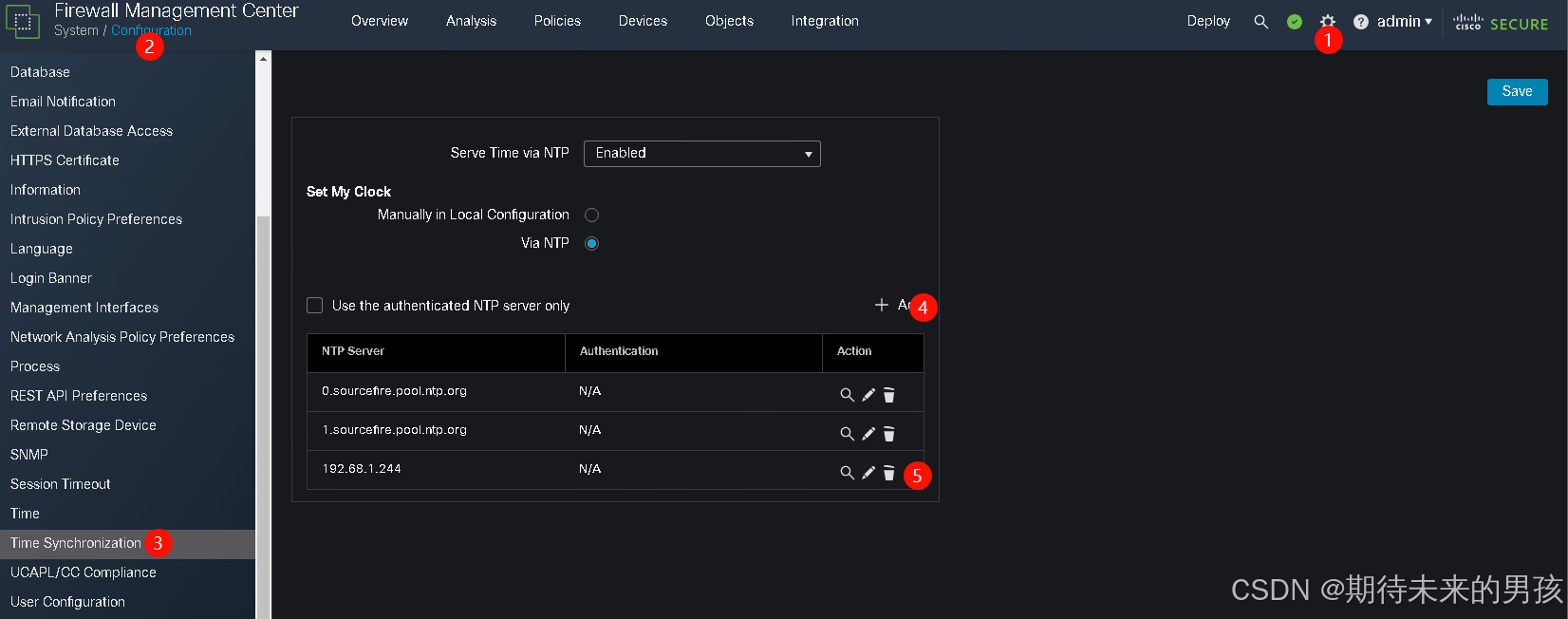Delete the 192.68.1.244 NTP server
The image size is (1568, 619).
click(x=889, y=473)
